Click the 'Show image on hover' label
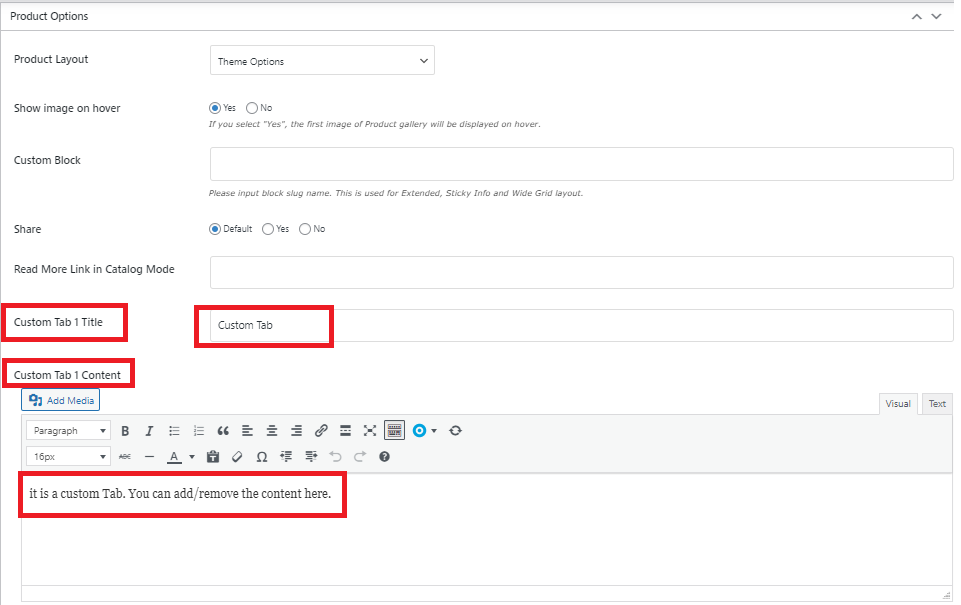The image size is (961, 605). pyautogui.click(x=67, y=108)
